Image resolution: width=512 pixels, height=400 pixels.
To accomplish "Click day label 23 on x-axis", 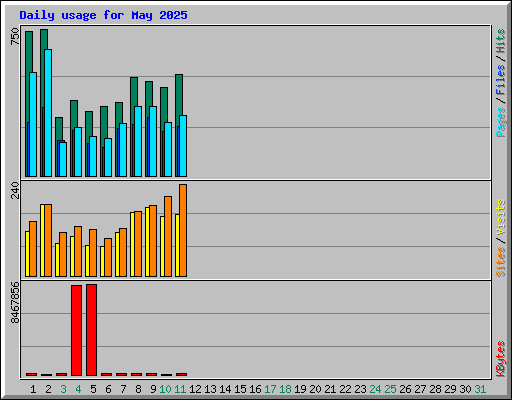I will pyautogui.click(x=360, y=389).
